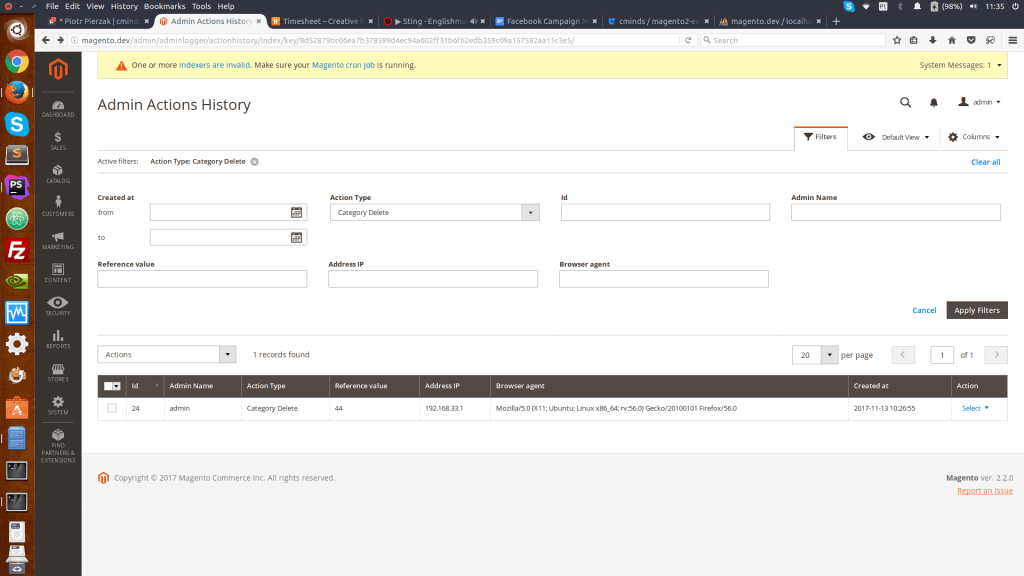Remove the Category Delete active filter
Viewport: 1024px width, 576px height.
click(x=255, y=161)
